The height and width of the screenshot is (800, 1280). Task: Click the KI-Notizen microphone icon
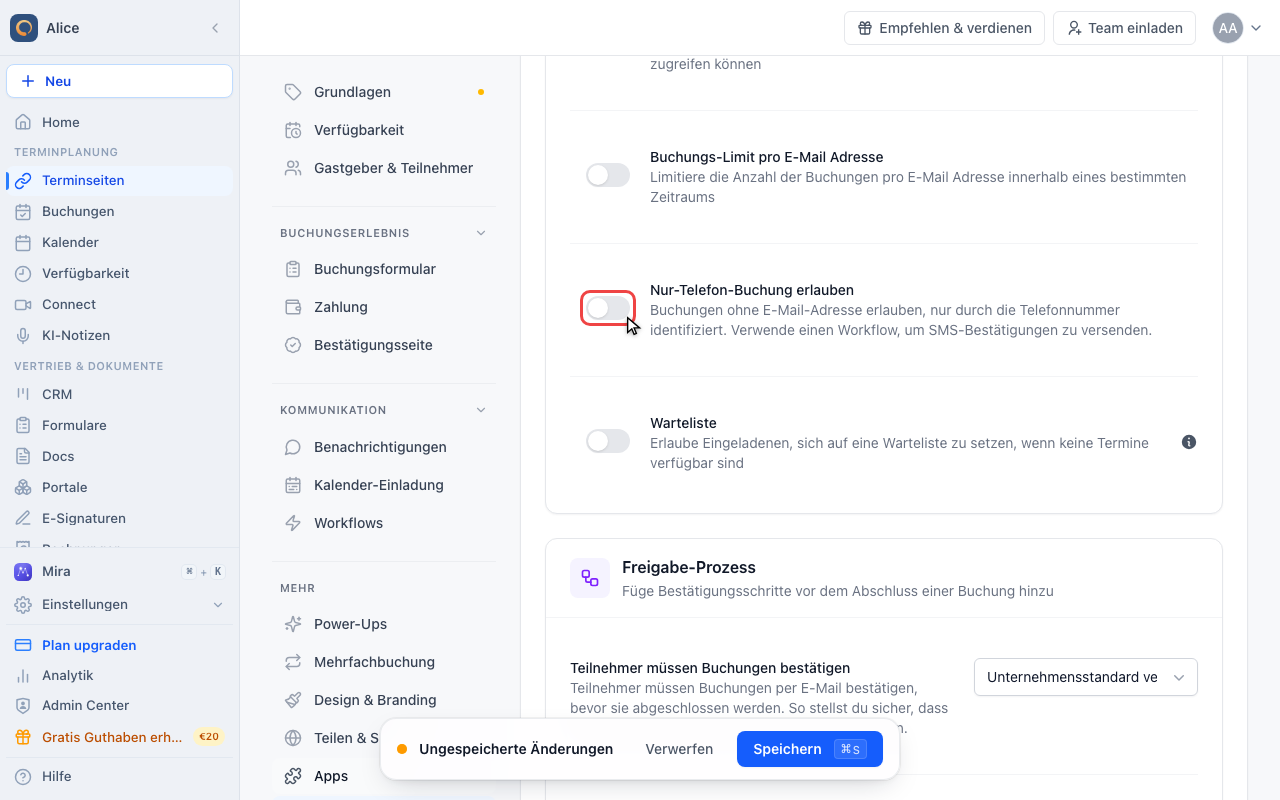[23, 335]
